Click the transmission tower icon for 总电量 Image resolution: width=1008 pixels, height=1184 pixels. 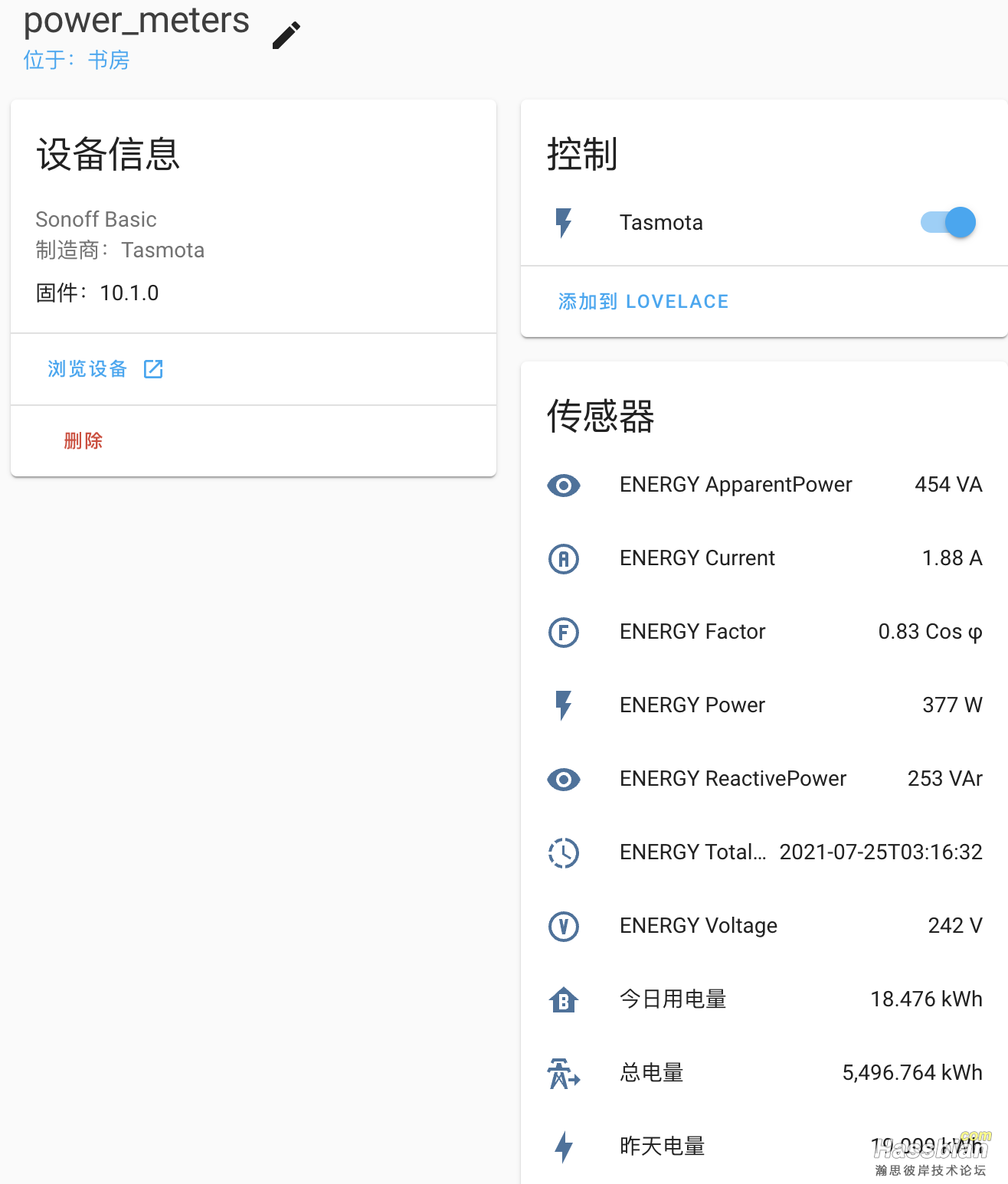click(x=564, y=1073)
